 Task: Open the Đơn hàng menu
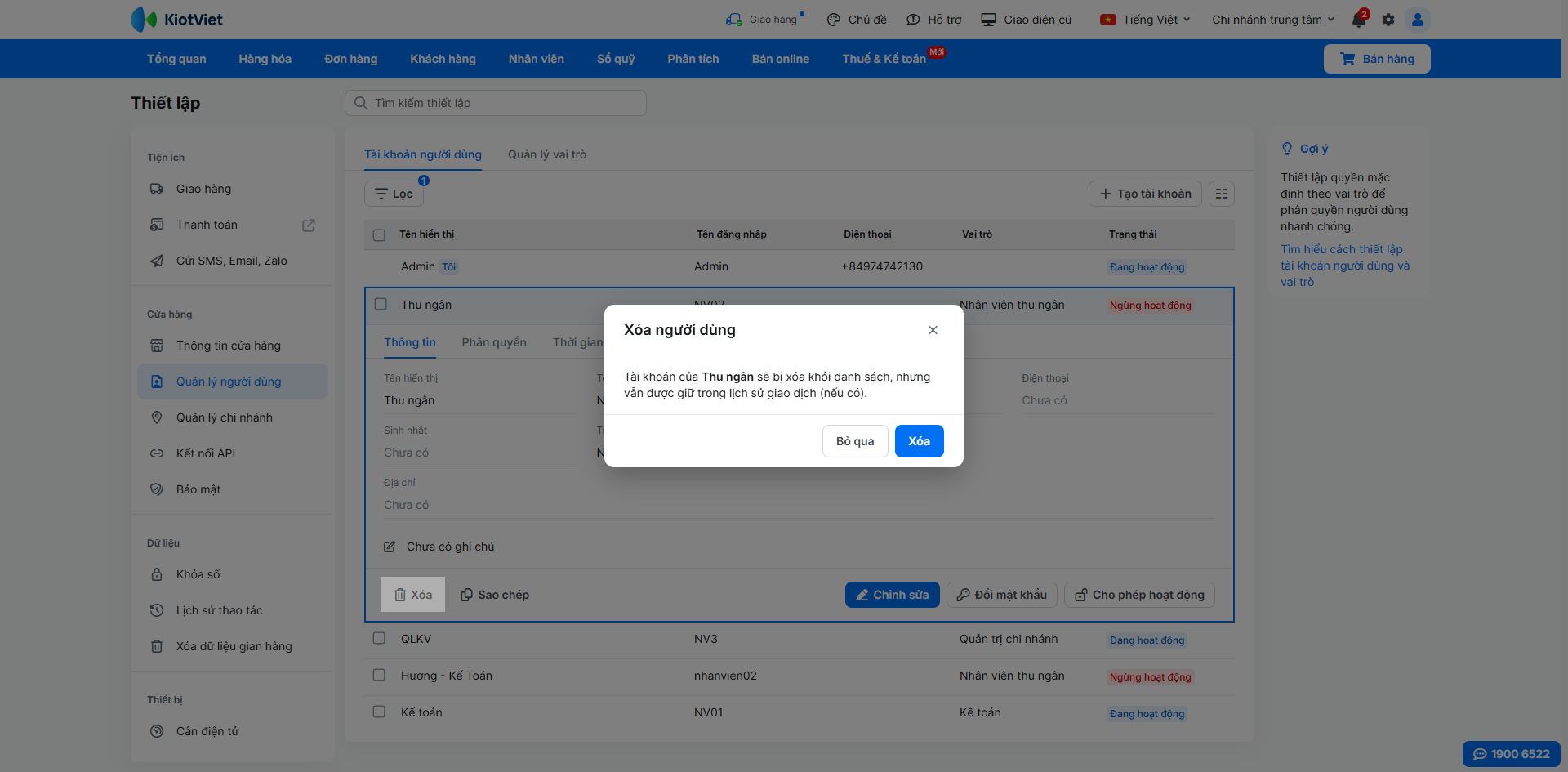tap(351, 59)
